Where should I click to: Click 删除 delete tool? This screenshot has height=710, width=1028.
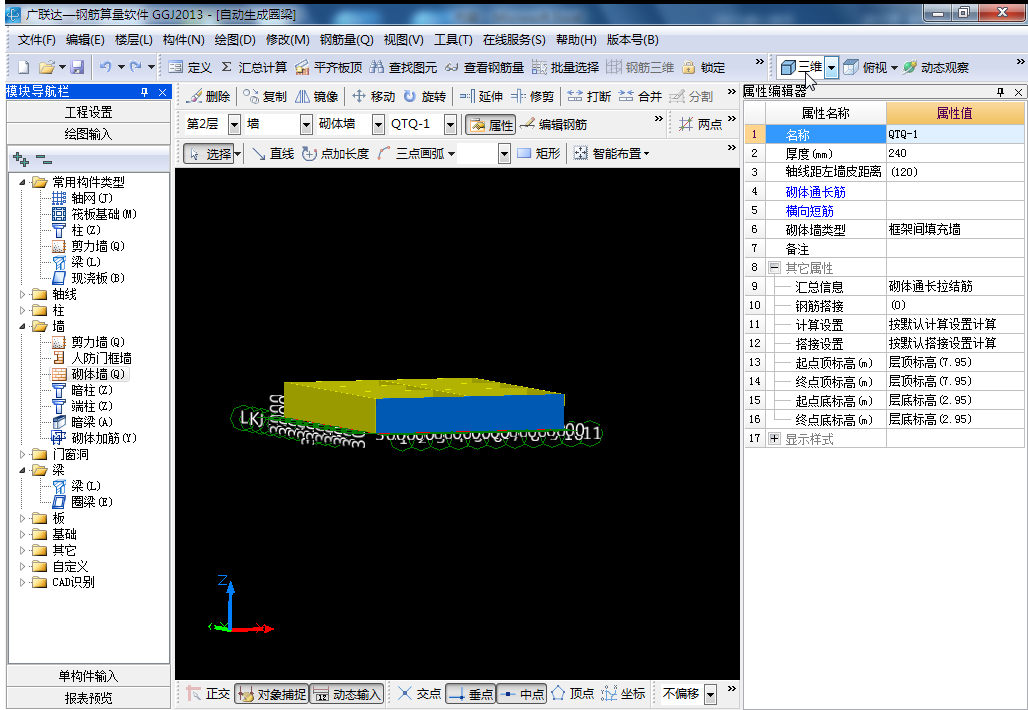click(208, 96)
